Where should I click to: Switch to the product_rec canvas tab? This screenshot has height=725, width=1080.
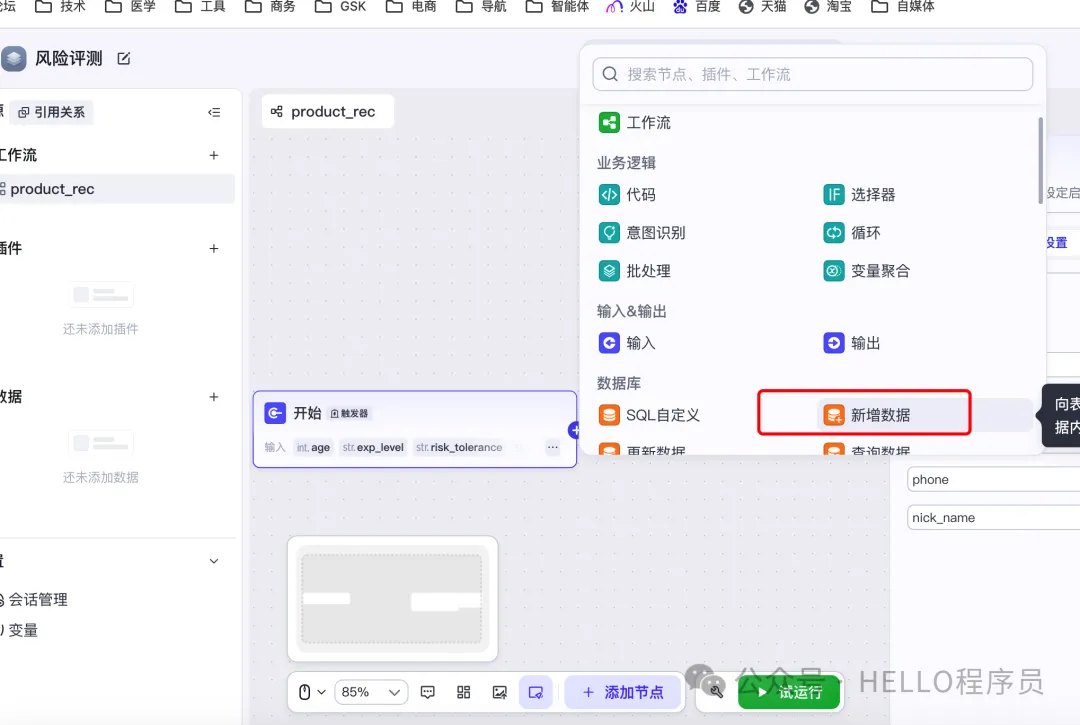point(327,112)
